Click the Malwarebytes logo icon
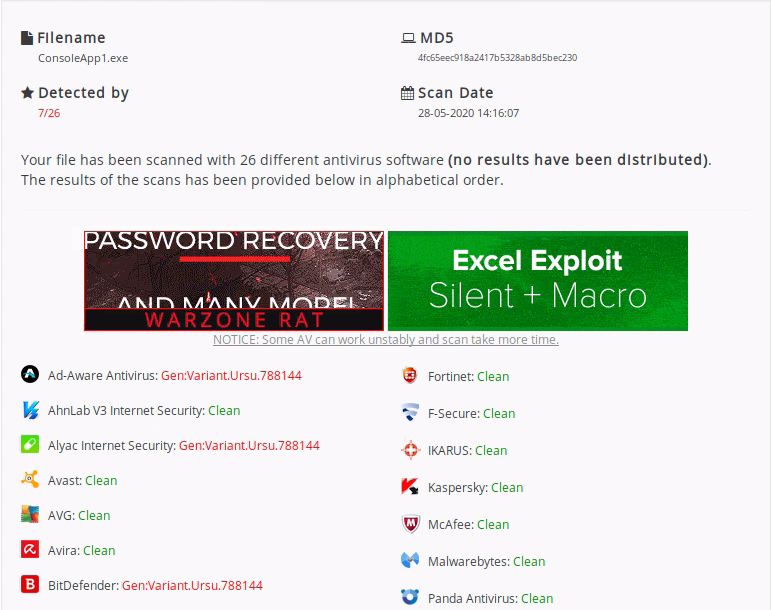This screenshot has height=610, width=772. pos(410,560)
